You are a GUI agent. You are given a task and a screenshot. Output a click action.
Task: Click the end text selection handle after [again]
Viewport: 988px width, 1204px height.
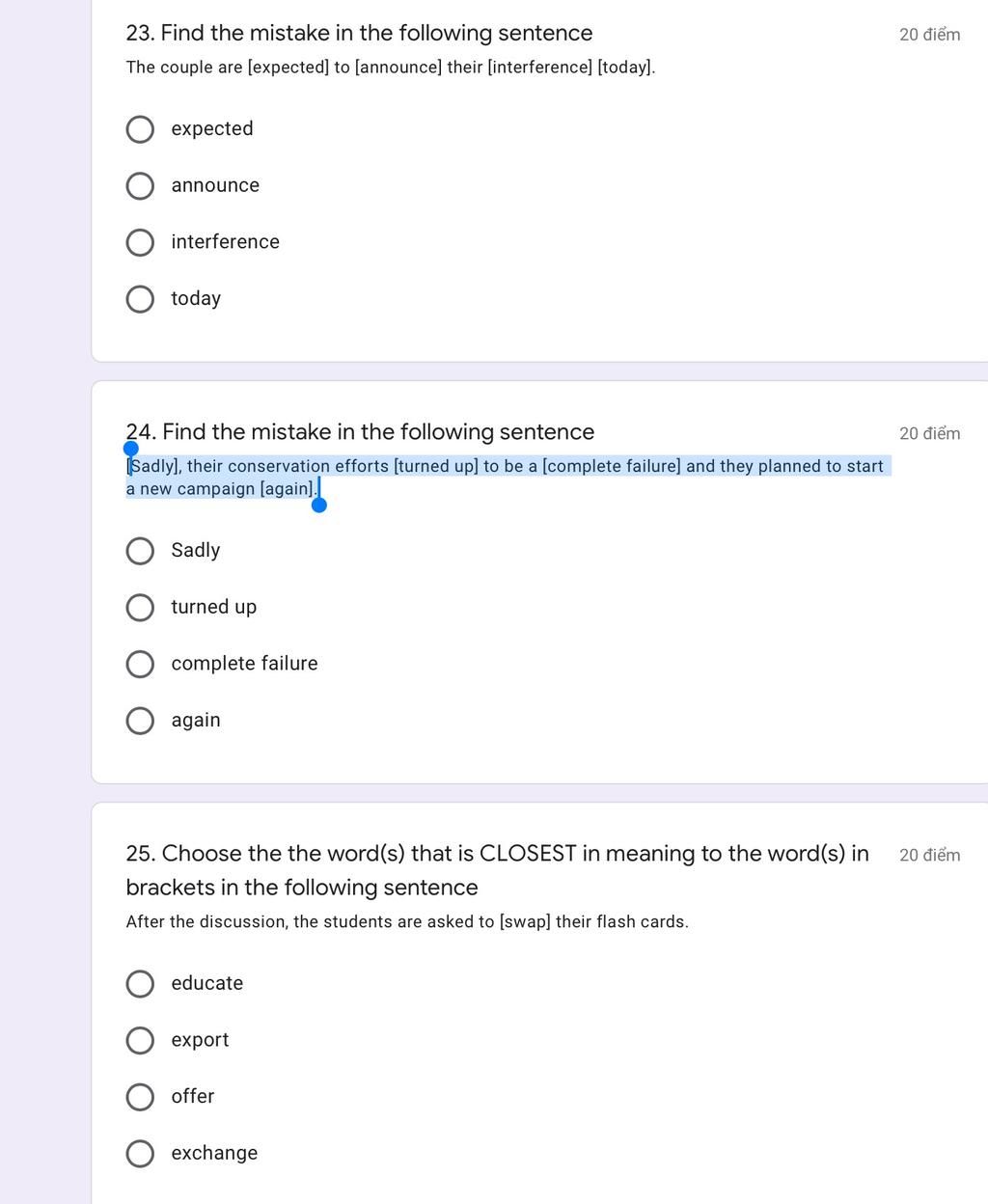pyautogui.click(x=319, y=505)
